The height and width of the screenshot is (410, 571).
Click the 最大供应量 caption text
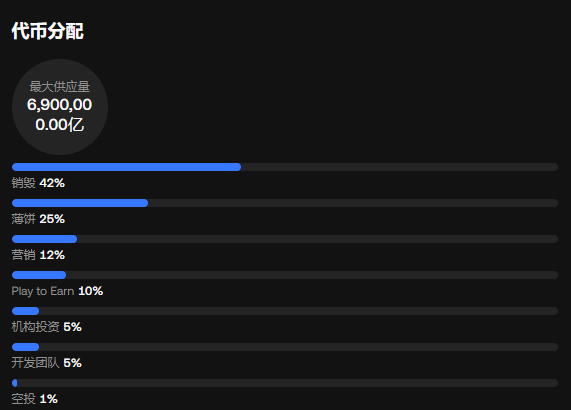pyautogui.click(x=60, y=87)
